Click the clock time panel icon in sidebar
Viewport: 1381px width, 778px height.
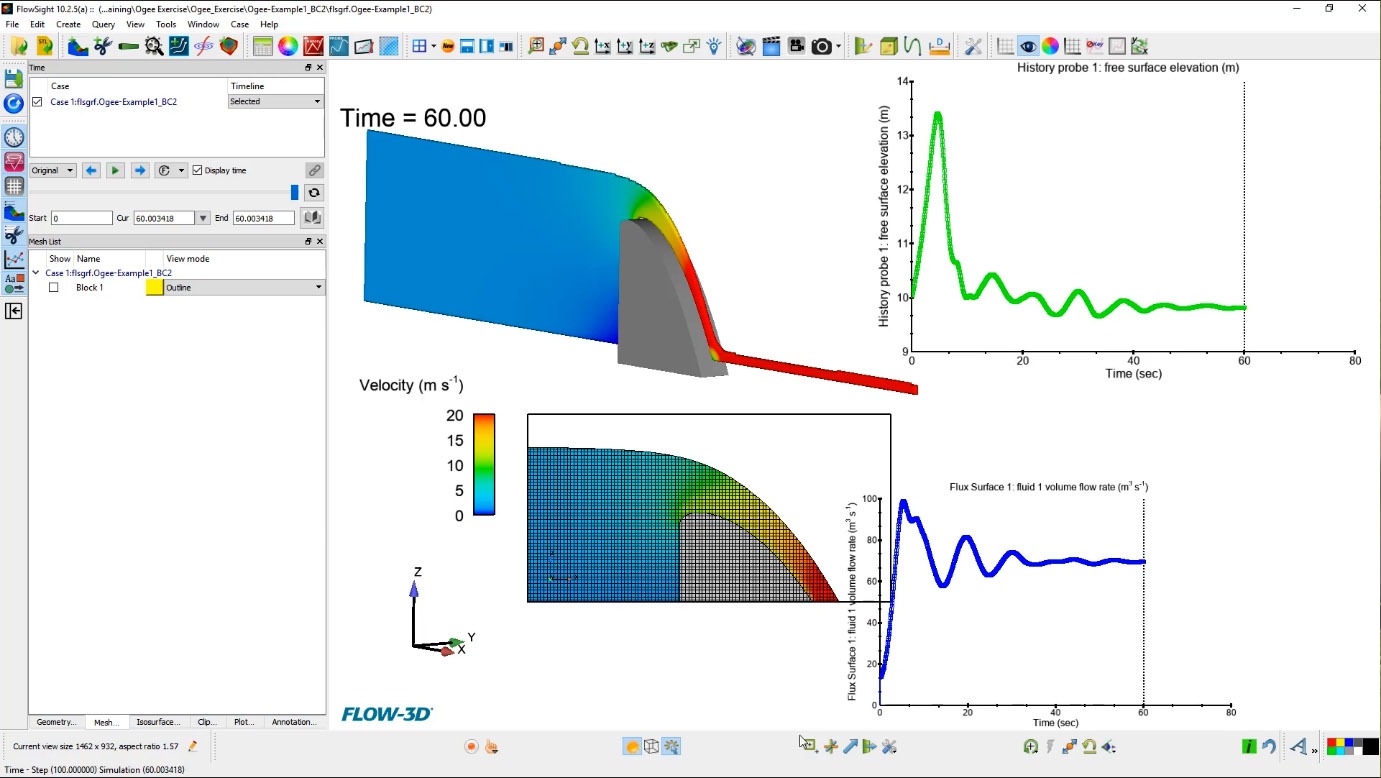(14, 137)
